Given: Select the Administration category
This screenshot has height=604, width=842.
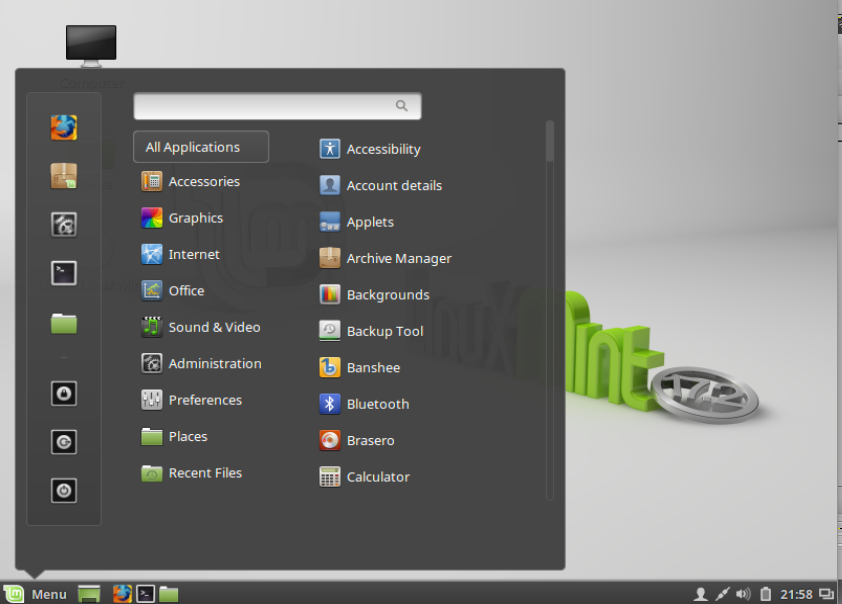Looking at the screenshot, I should point(201,363).
